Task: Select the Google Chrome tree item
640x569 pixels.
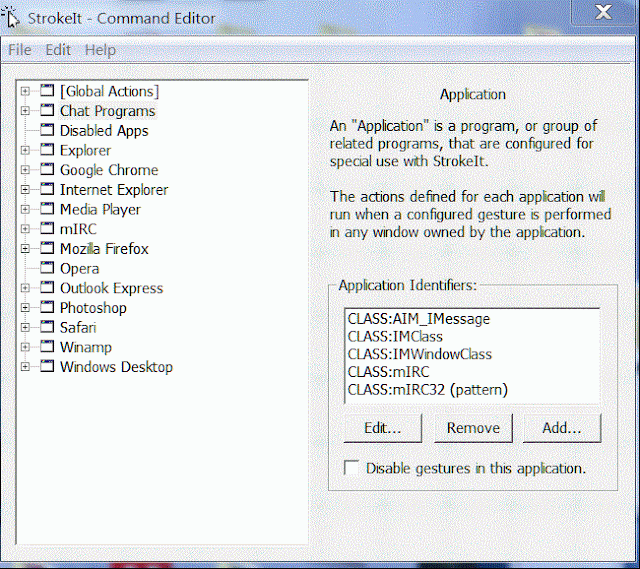Action: click(x=109, y=170)
